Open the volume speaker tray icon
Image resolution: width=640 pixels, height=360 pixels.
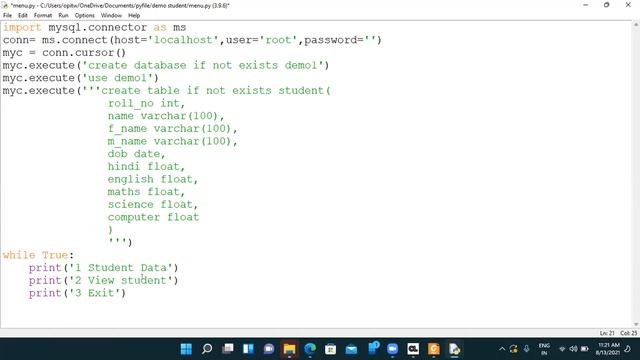tap(573, 349)
